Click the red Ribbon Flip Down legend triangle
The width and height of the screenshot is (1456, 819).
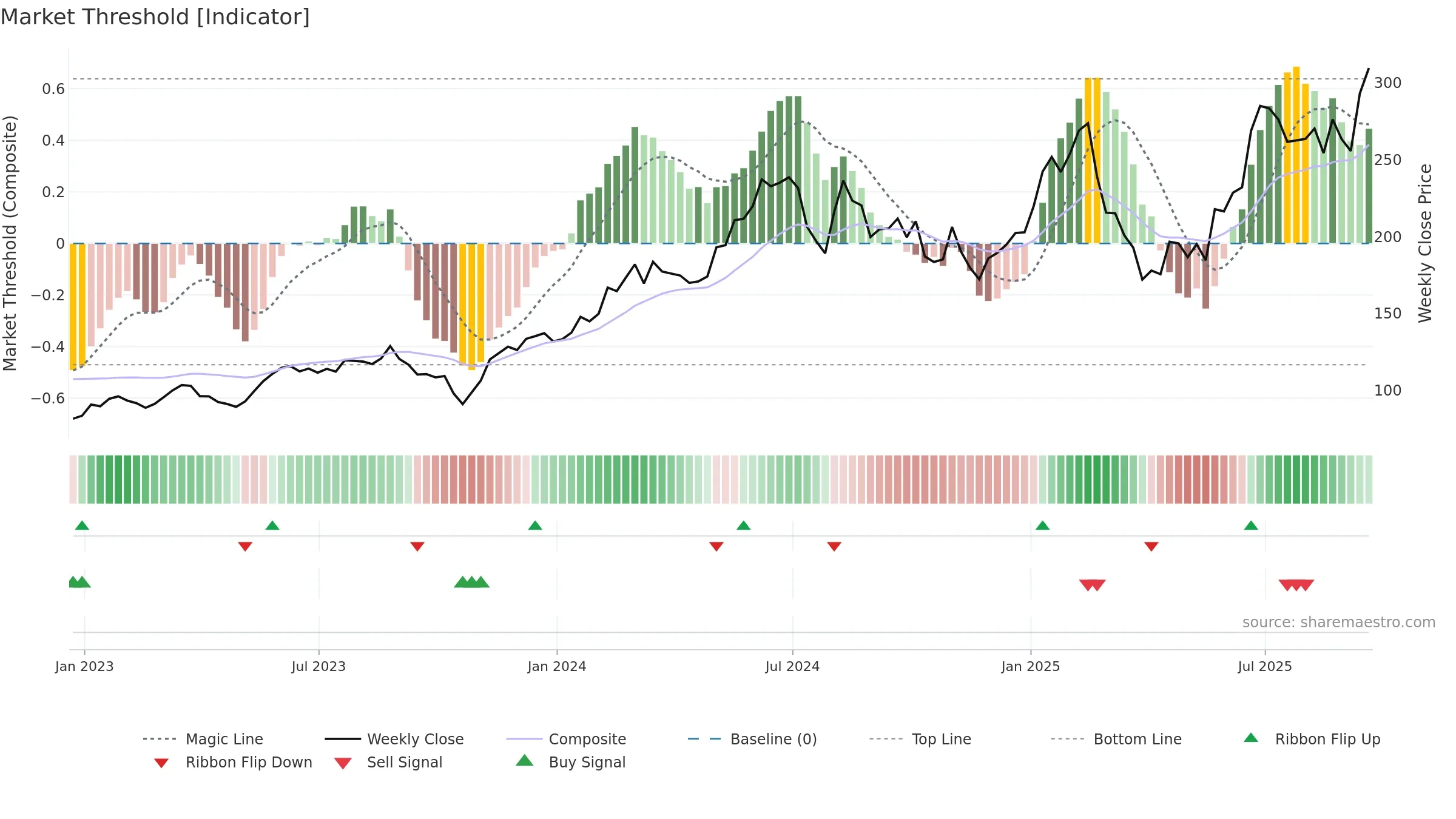(161, 763)
